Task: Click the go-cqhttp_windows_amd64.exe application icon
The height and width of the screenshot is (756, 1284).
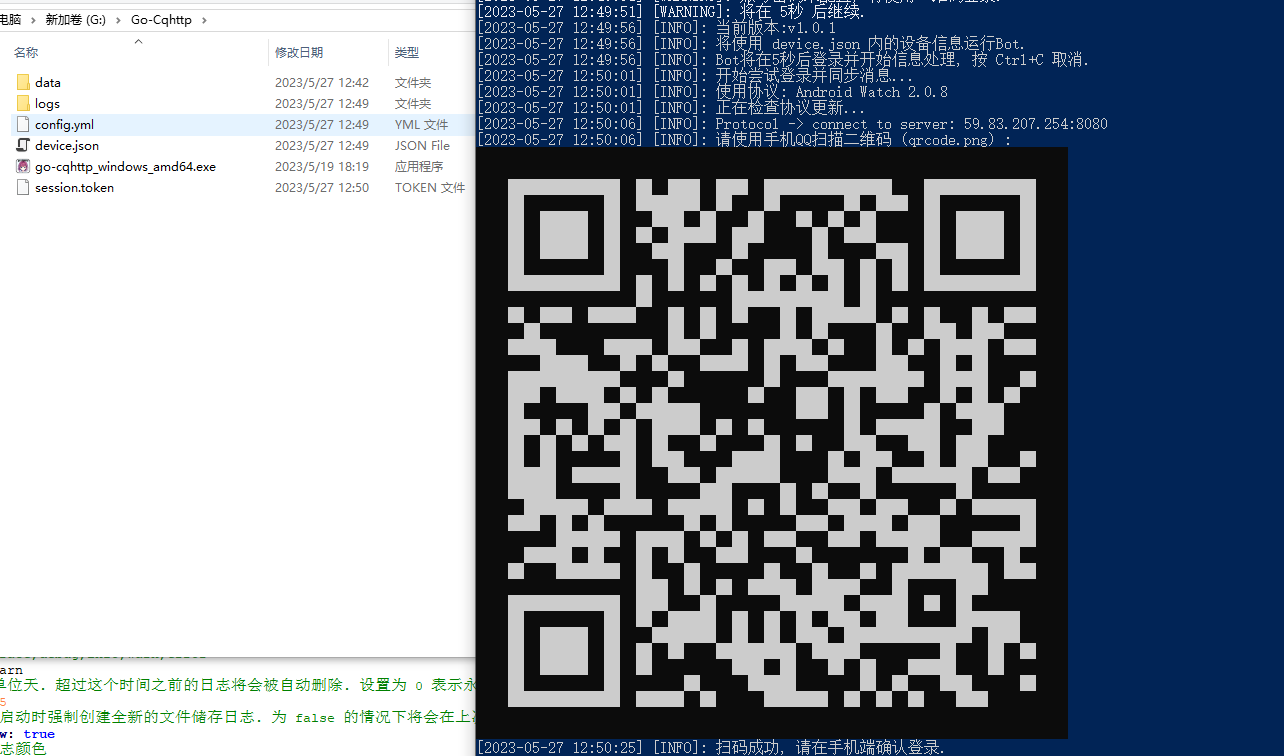Action: point(23,167)
